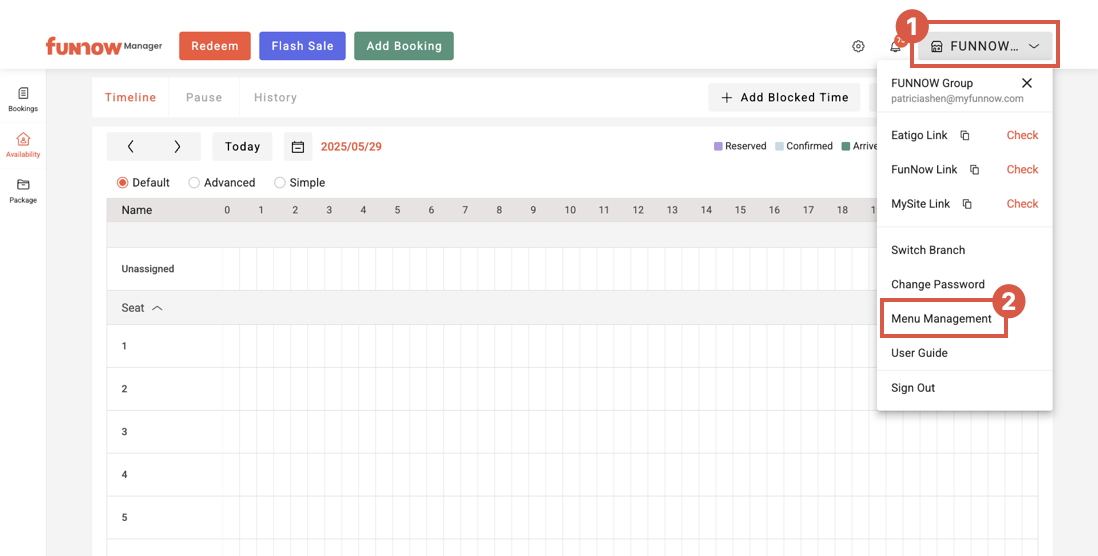The image size is (1098, 556).
Task: Choose Menu Management from the account menu
Action: pyautogui.click(x=941, y=319)
